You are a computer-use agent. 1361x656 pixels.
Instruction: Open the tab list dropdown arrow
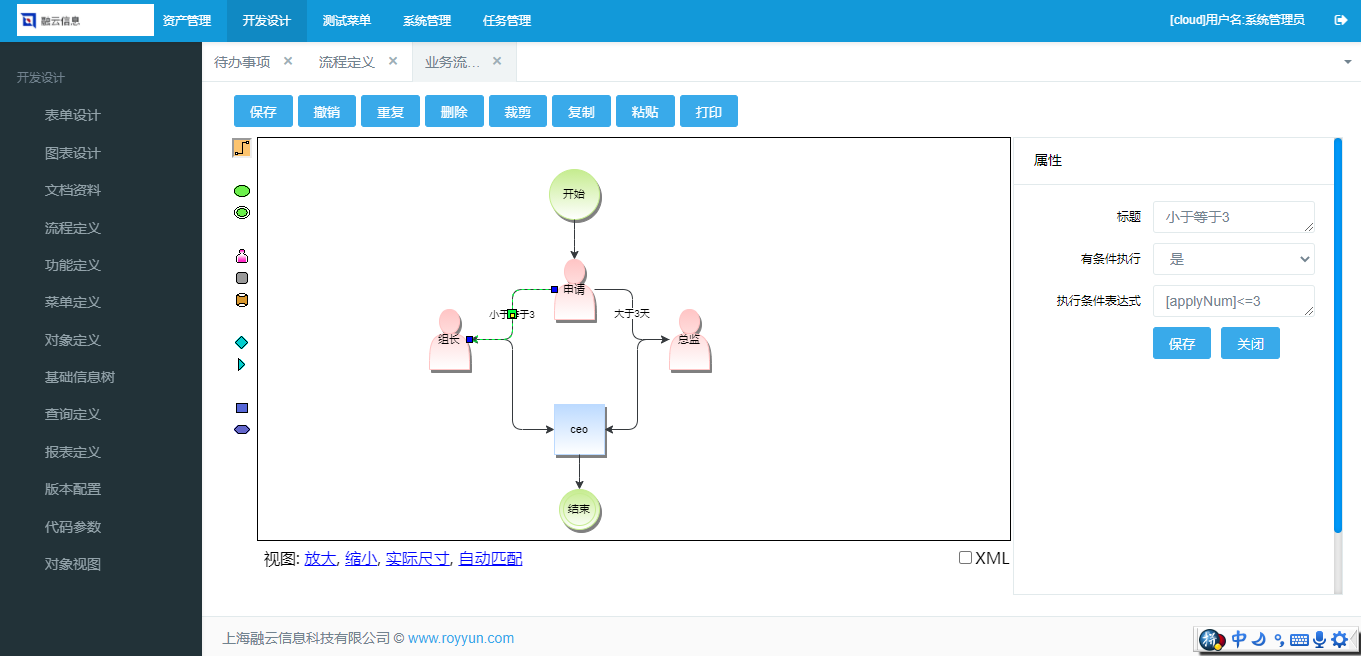click(1347, 62)
